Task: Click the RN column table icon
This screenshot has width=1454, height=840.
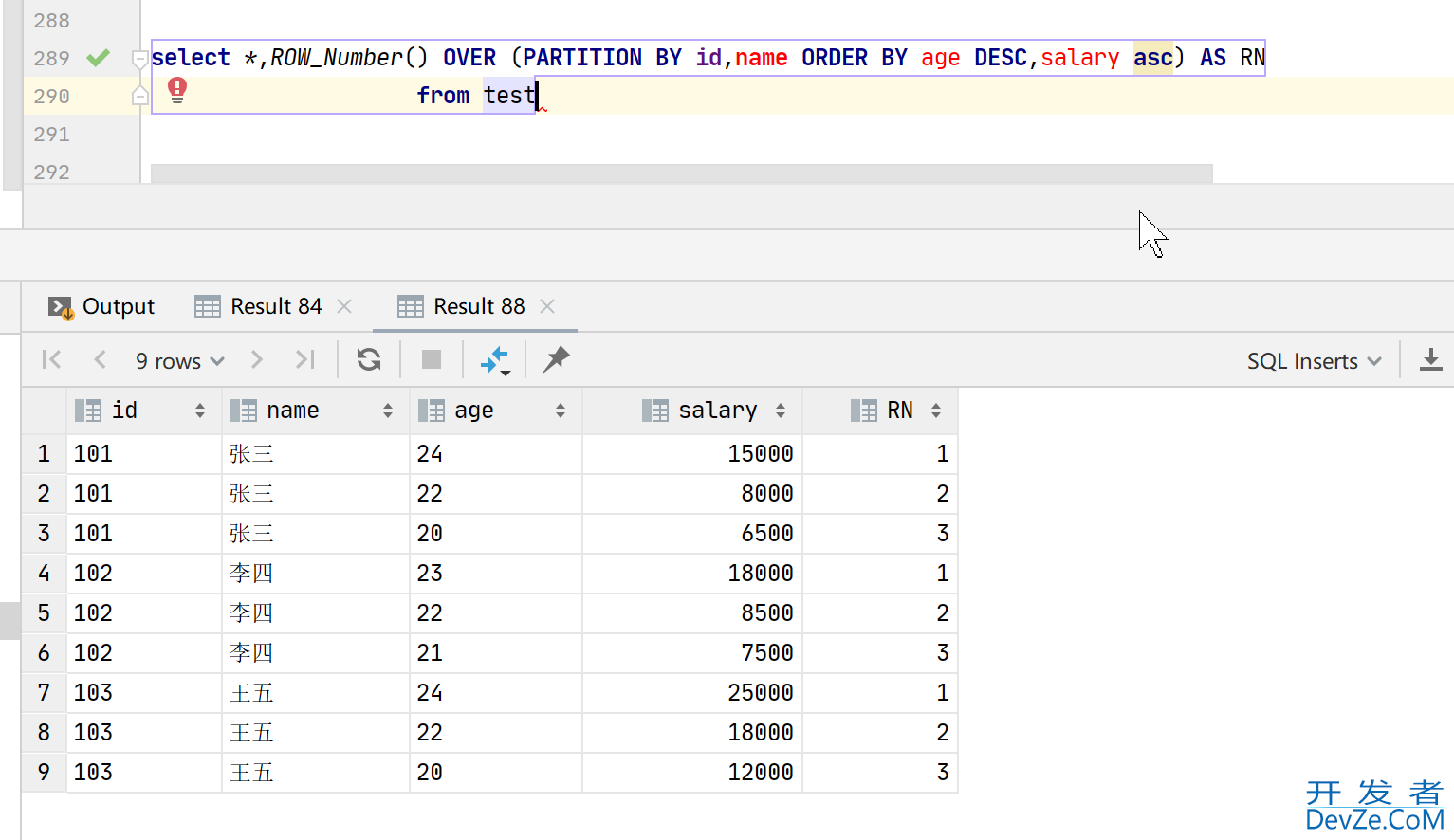Action: (864, 411)
